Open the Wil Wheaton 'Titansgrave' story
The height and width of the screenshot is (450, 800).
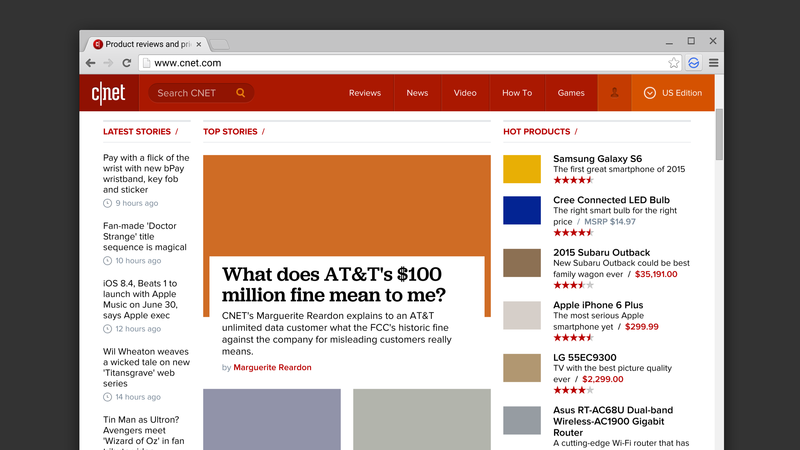[x=146, y=367]
